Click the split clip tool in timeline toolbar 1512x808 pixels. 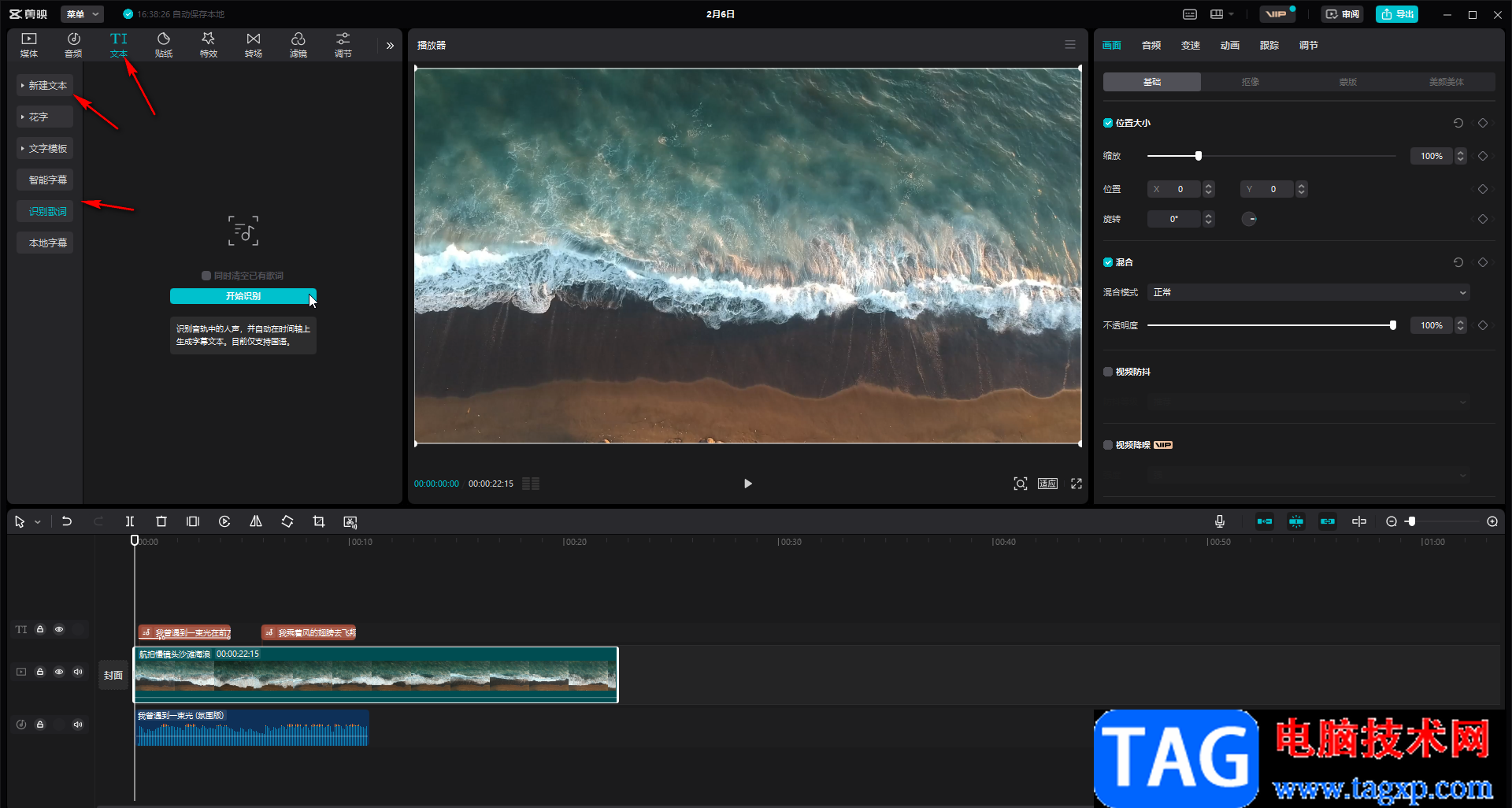[130, 521]
